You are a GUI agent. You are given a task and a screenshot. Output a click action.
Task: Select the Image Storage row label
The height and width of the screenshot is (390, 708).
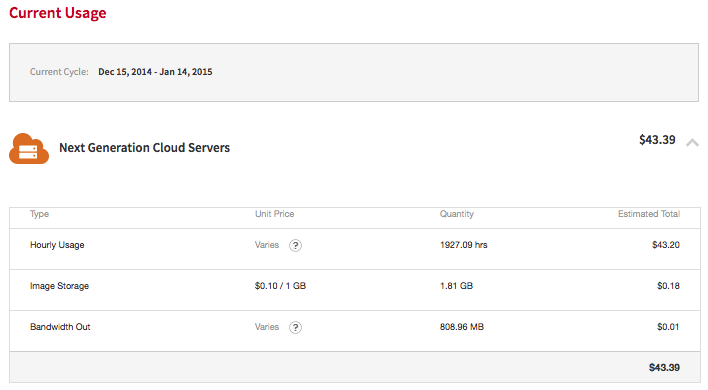[60, 286]
